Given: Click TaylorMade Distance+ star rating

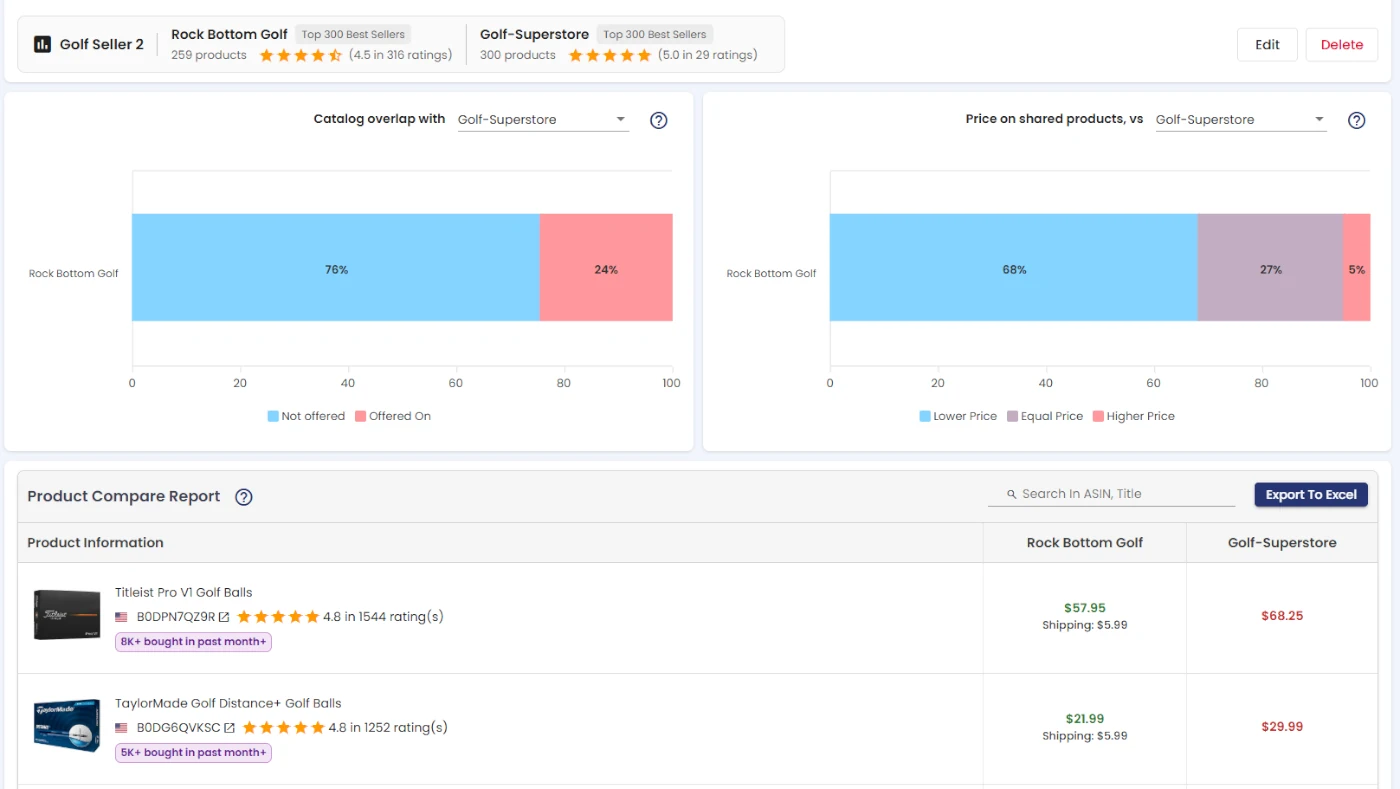Looking at the screenshot, I should coord(283,728).
